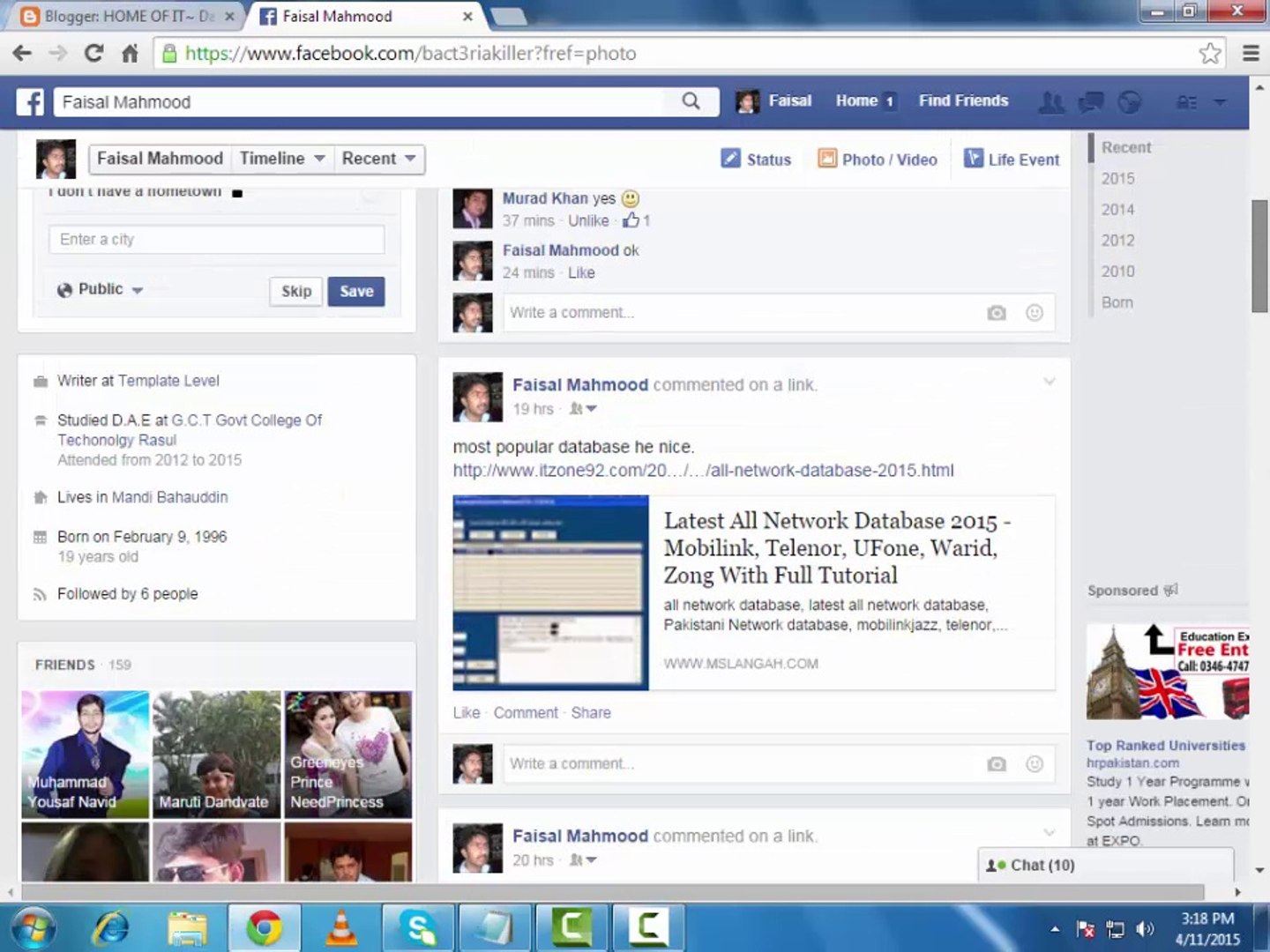Image resolution: width=1270 pixels, height=952 pixels.
Task: Open options chevron on 20 hrs post
Action: pos(1049,832)
